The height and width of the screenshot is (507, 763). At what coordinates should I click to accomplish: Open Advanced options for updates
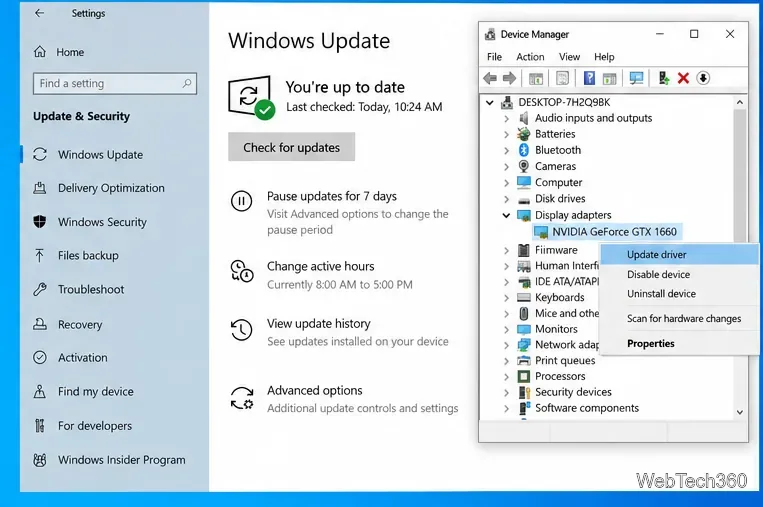[x=315, y=390]
